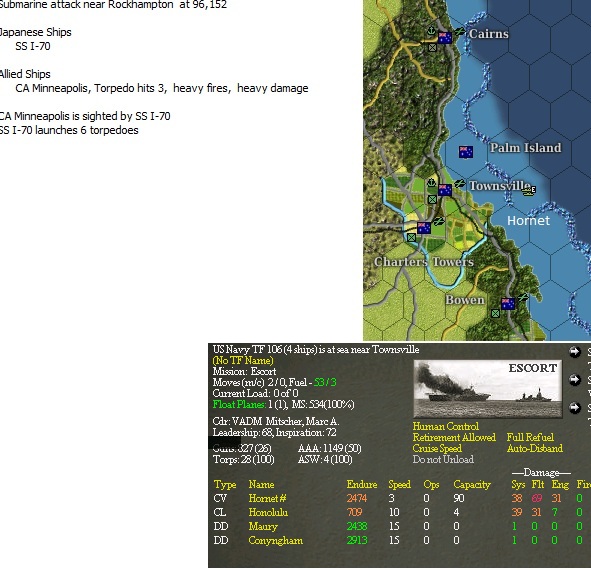This screenshot has width=591, height=570.
Task: Click the Bowen map label
Action: point(465,300)
